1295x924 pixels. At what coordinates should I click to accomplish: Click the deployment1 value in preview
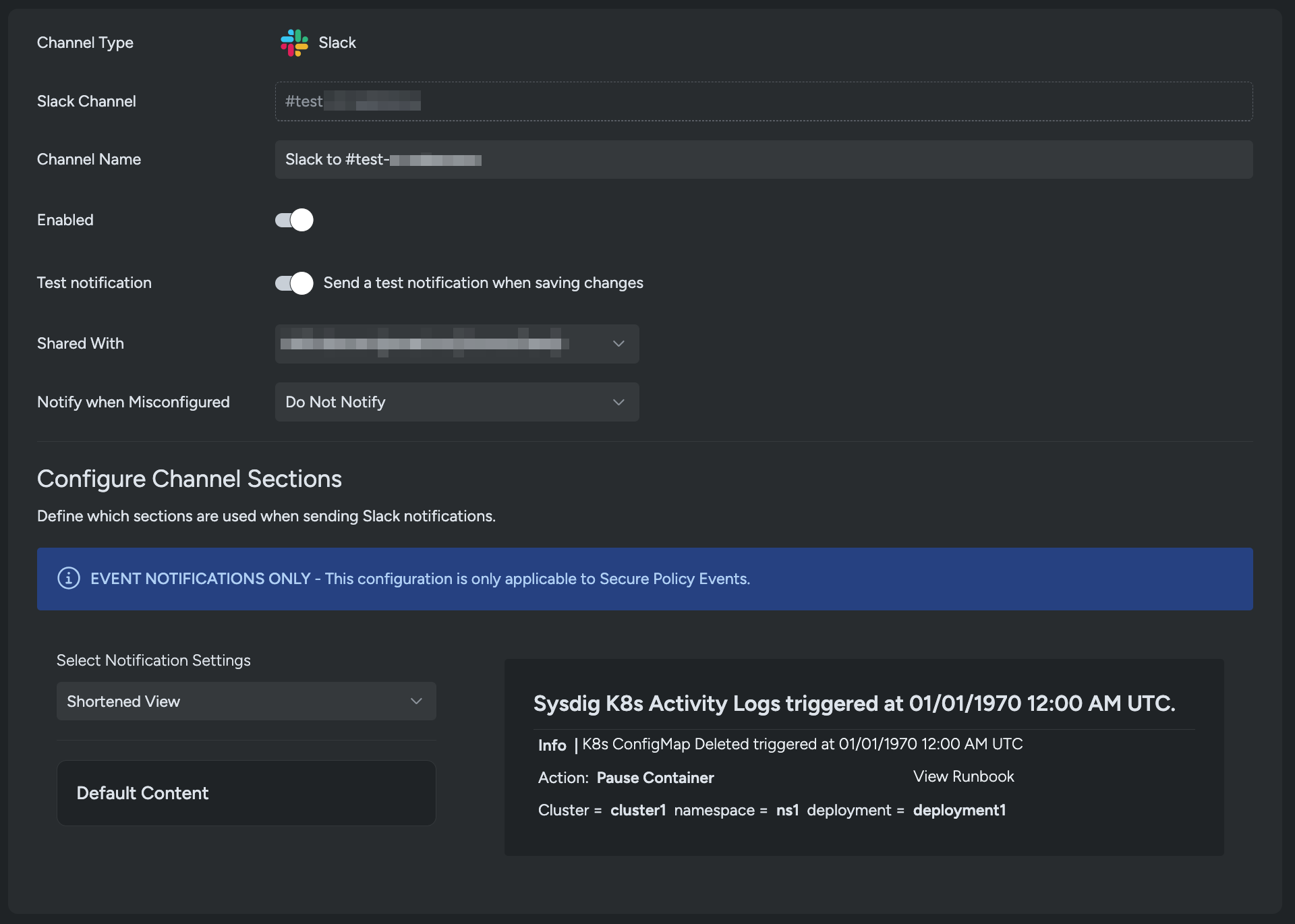(959, 811)
